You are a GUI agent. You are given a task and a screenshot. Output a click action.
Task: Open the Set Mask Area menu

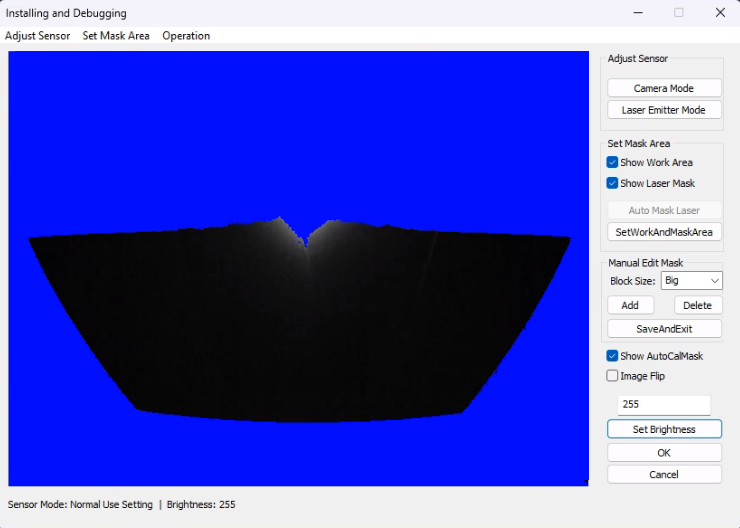click(116, 36)
